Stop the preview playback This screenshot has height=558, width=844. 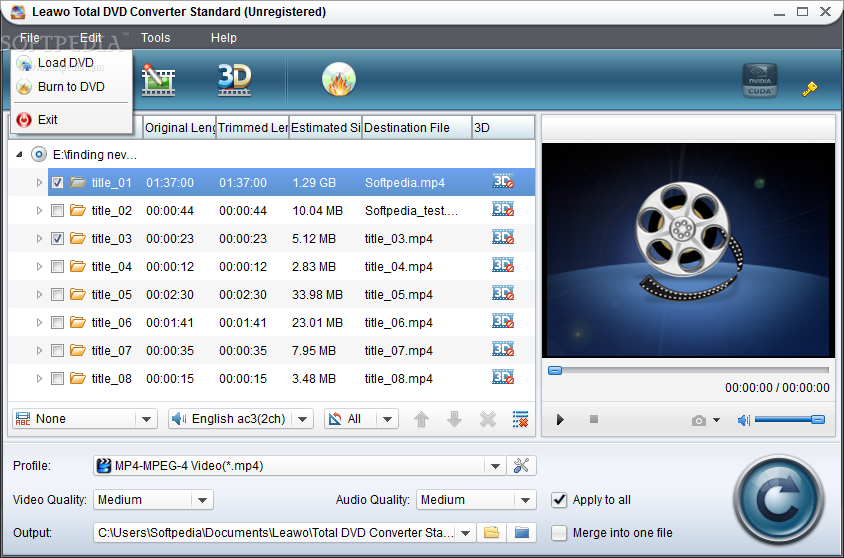[594, 419]
